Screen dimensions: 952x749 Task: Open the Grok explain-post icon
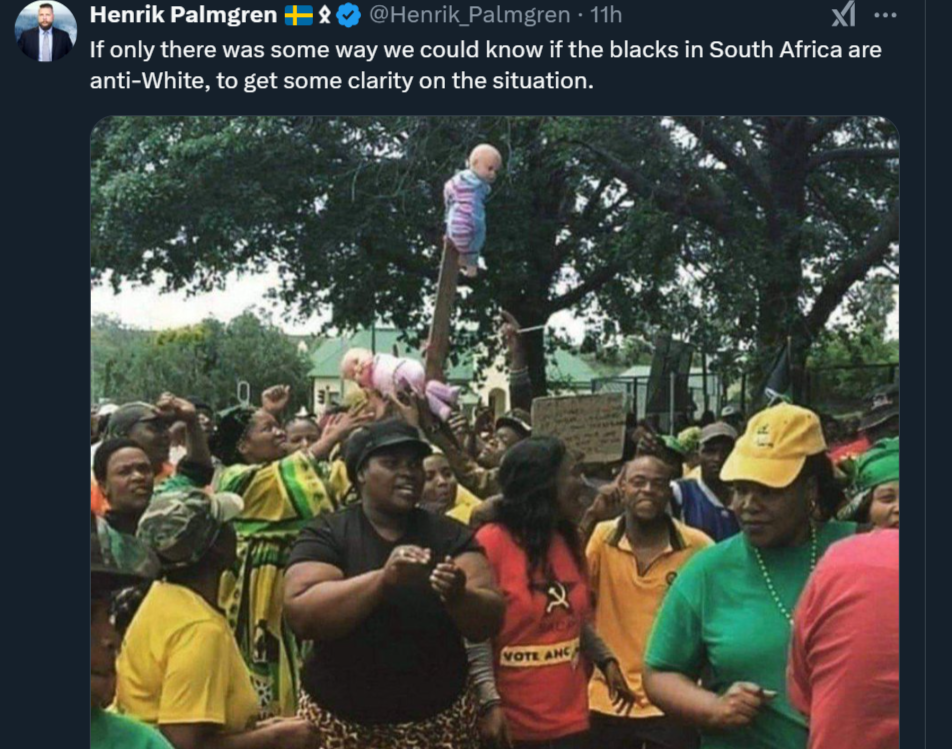[x=843, y=14]
